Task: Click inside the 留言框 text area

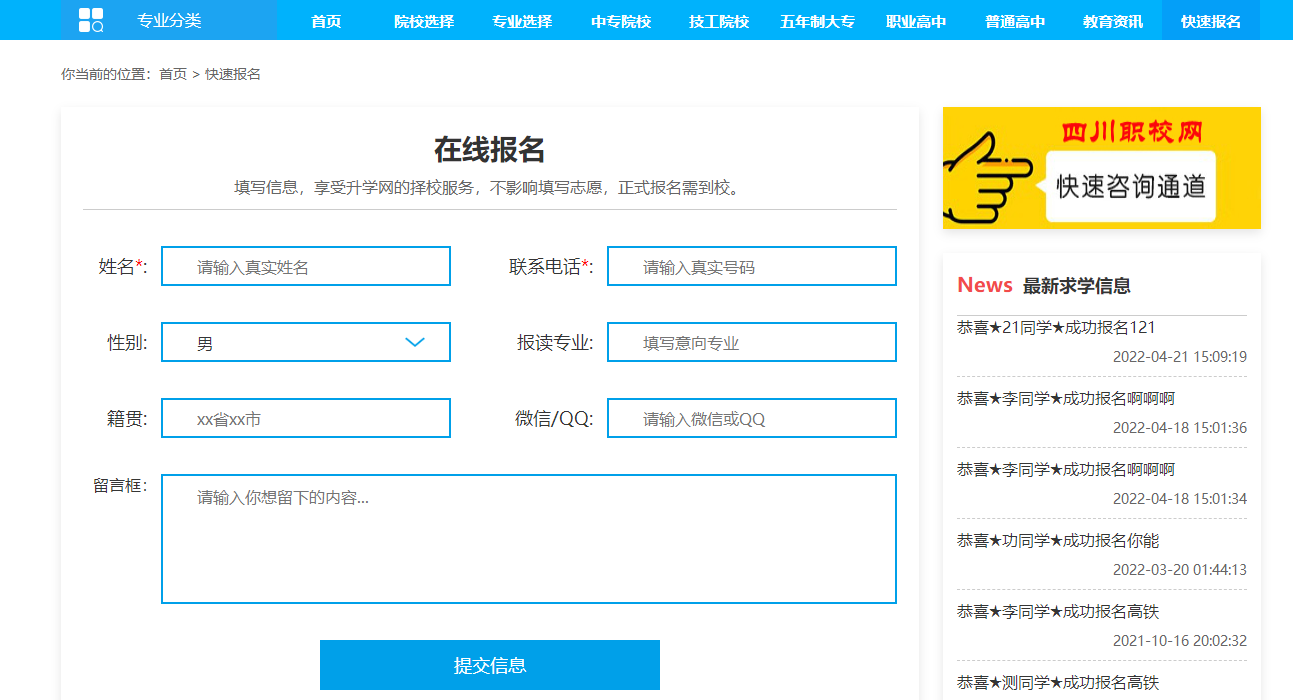Action: click(528, 539)
